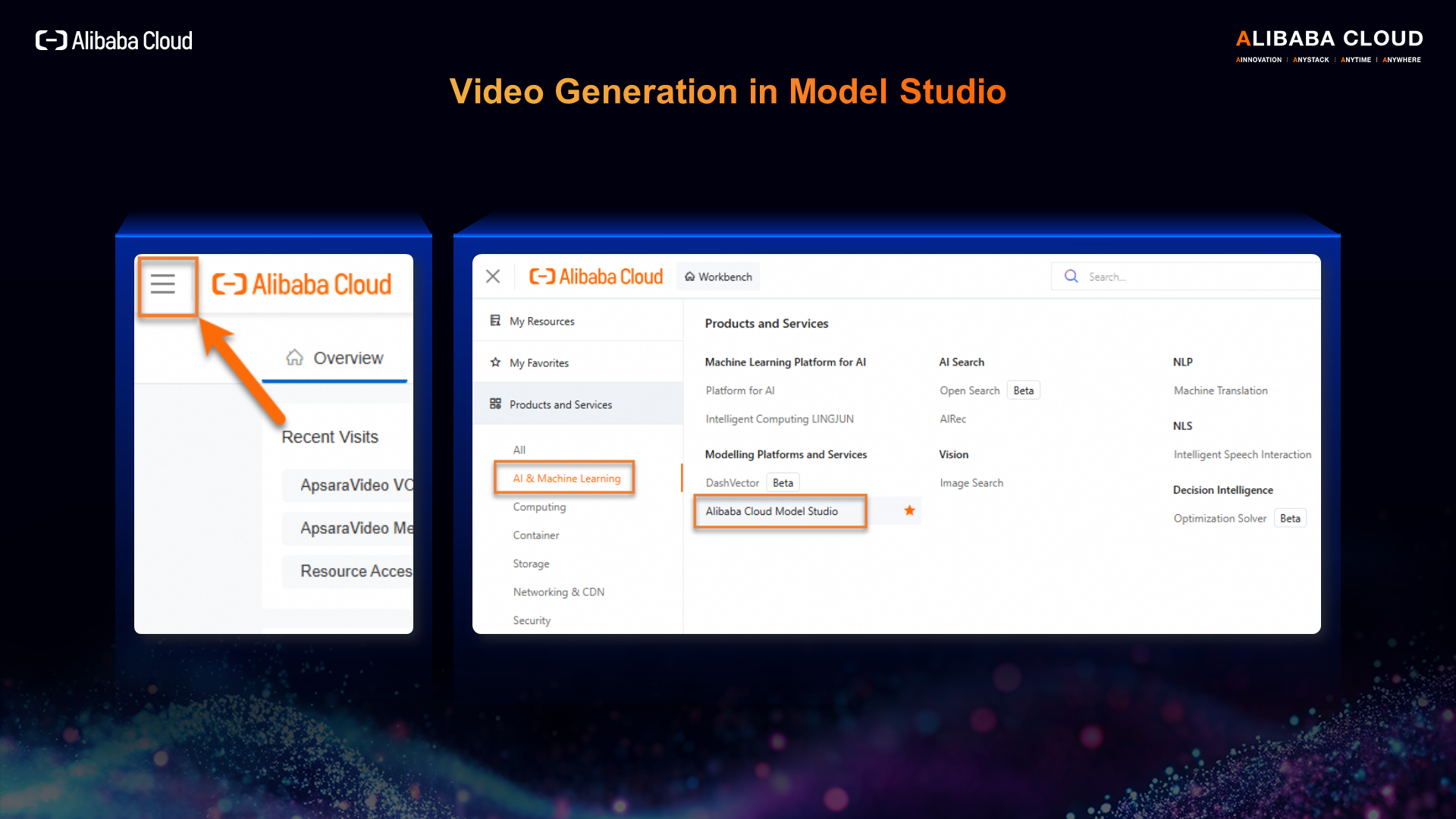The height and width of the screenshot is (819, 1456).
Task: Click the My Resources icon
Action: click(495, 321)
